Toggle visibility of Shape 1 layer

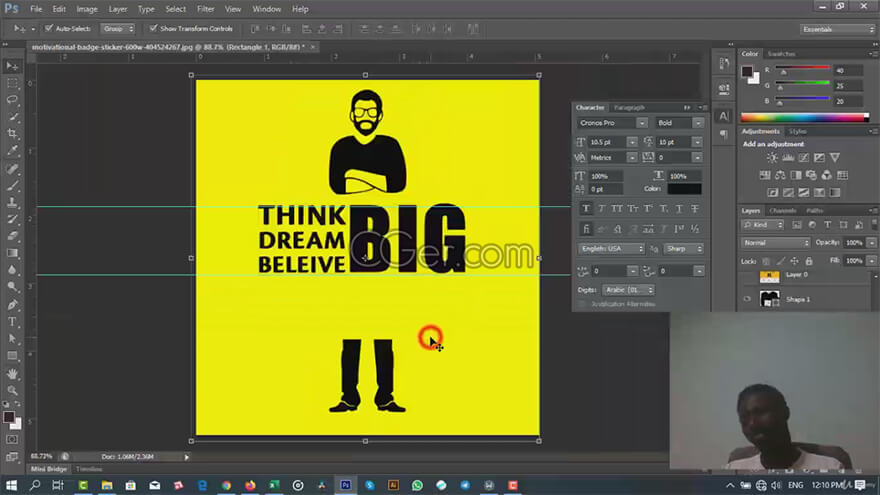747,299
